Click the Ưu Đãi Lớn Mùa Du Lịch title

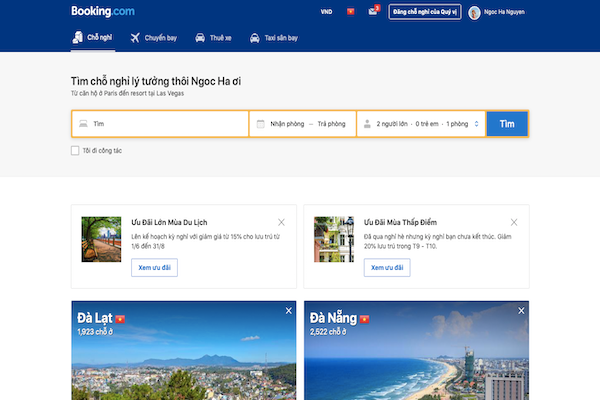[169, 222]
